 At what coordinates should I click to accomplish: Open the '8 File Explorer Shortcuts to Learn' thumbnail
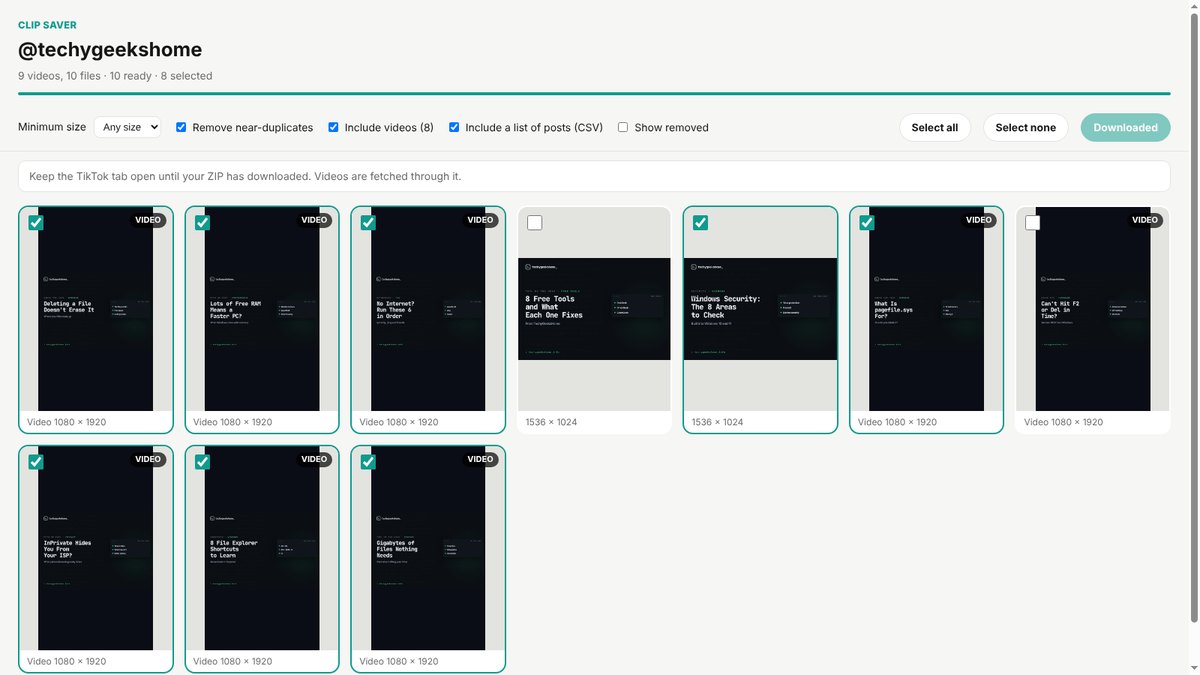pos(262,548)
